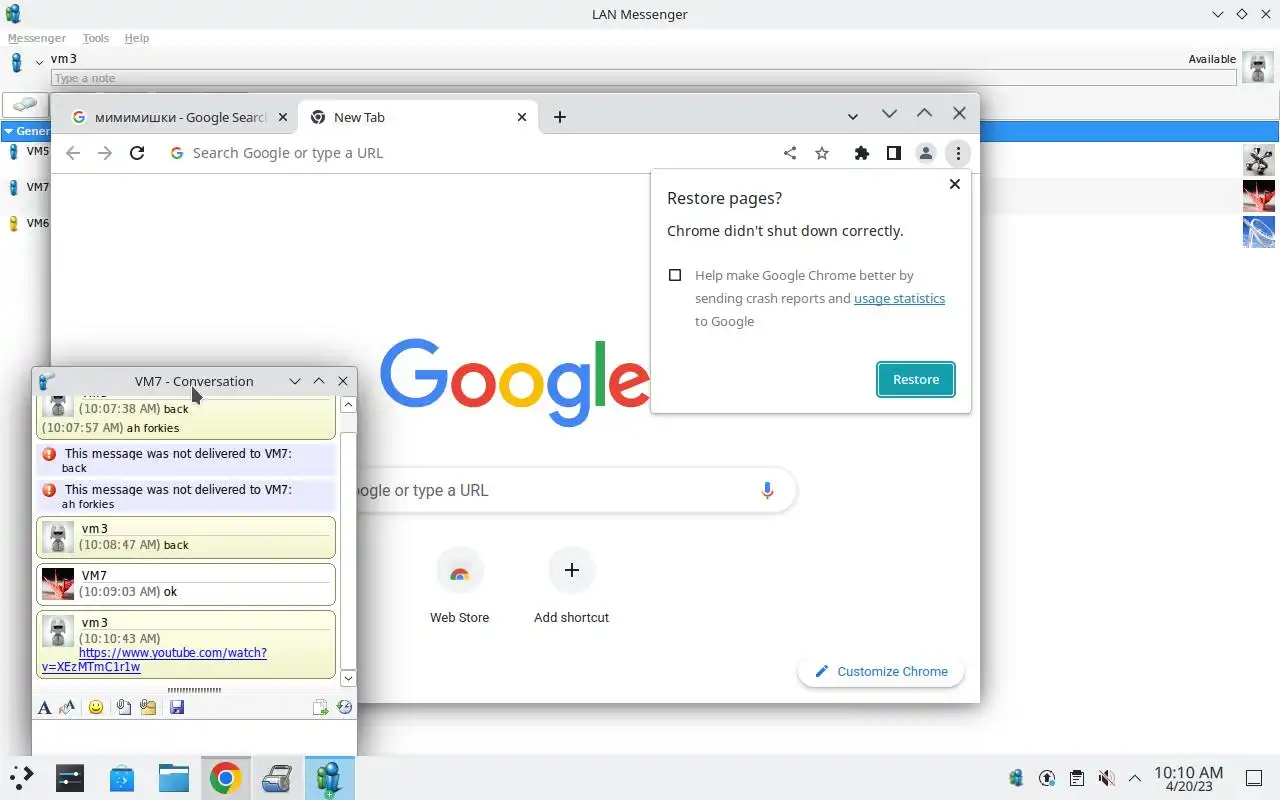
Task: Click the file transfers icon in conversation toolbar
Action: pyautogui.click(x=320, y=708)
